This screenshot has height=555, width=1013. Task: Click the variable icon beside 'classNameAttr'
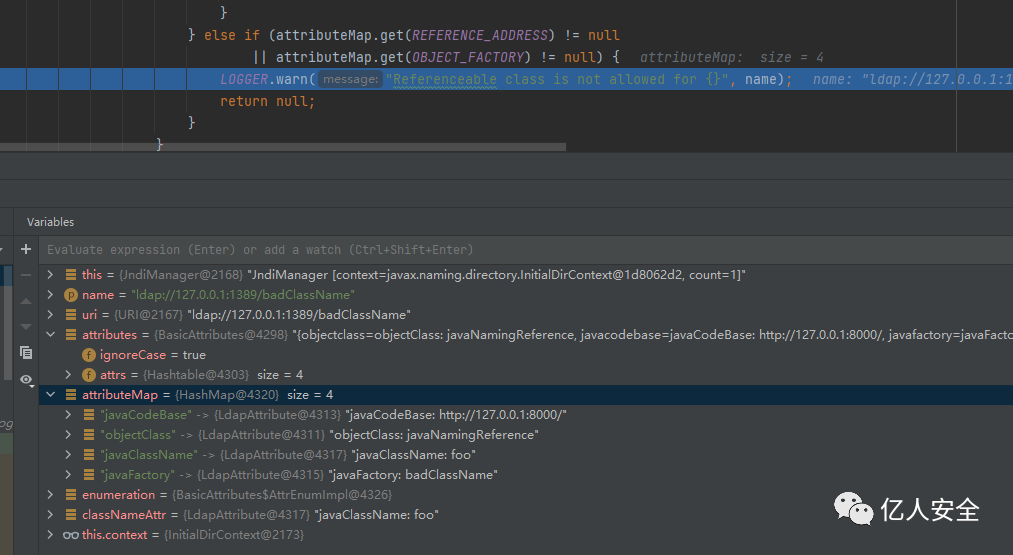coord(70,515)
